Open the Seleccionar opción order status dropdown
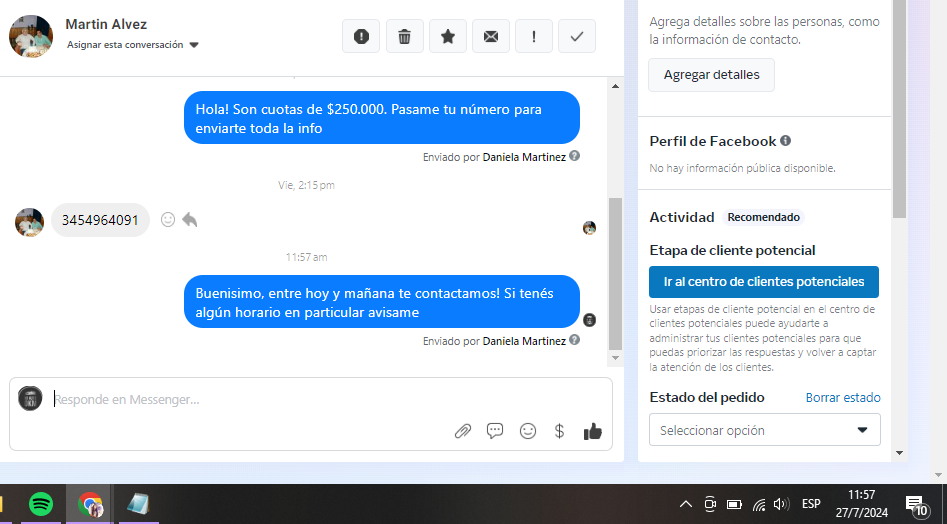Screen dimensions: 947x524 point(764,430)
